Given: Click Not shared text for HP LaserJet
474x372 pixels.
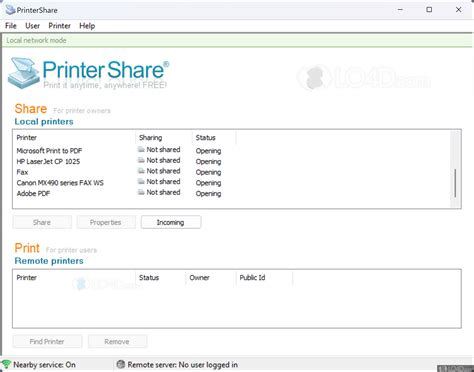Looking at the screenshot, I should click(x=163, y=160).
